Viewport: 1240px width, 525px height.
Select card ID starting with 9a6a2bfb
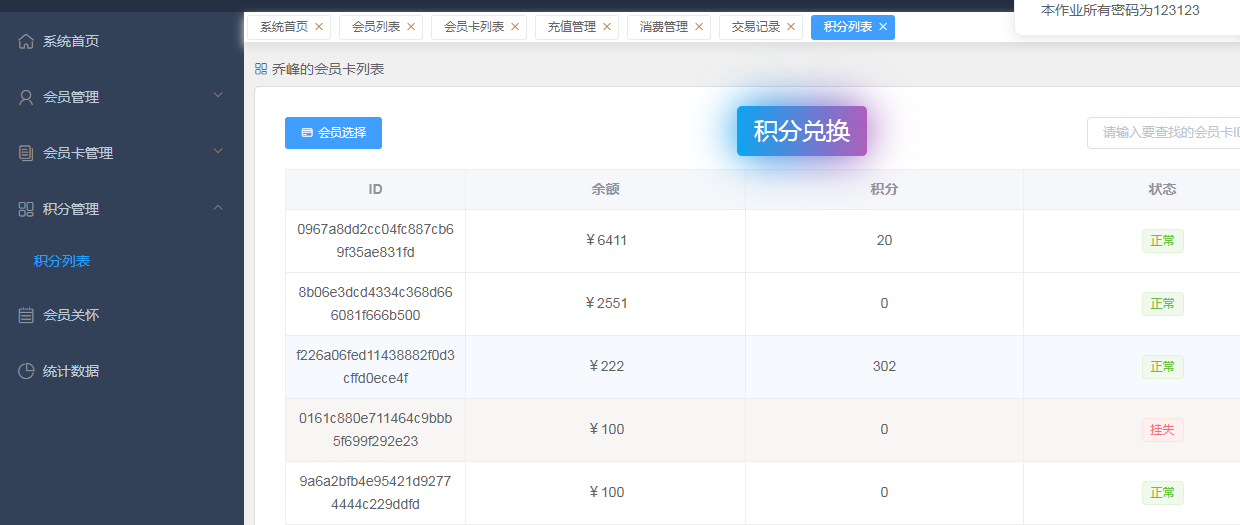tap(375, 493)
